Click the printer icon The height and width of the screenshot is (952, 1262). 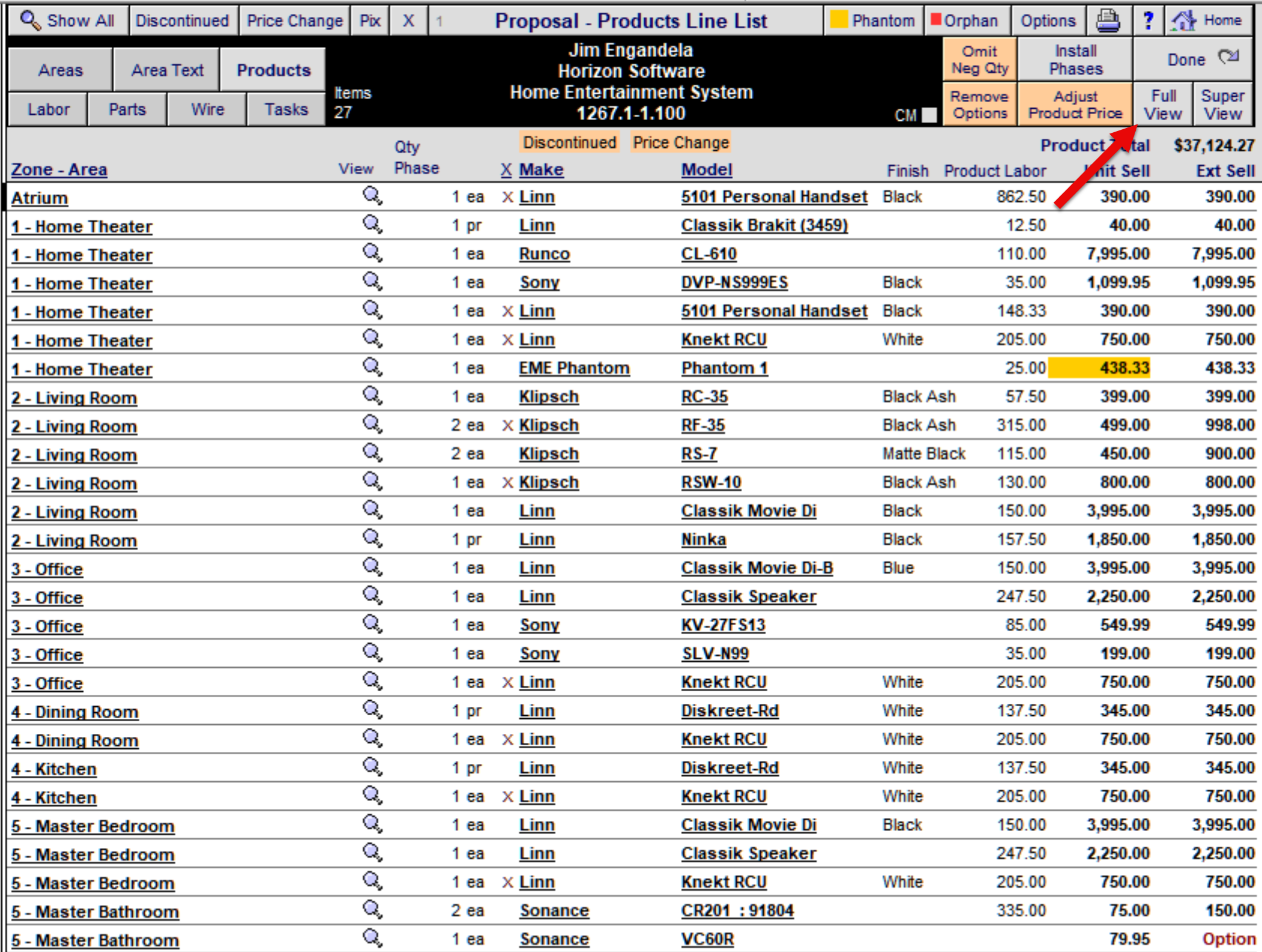(x=1108, y=20)
